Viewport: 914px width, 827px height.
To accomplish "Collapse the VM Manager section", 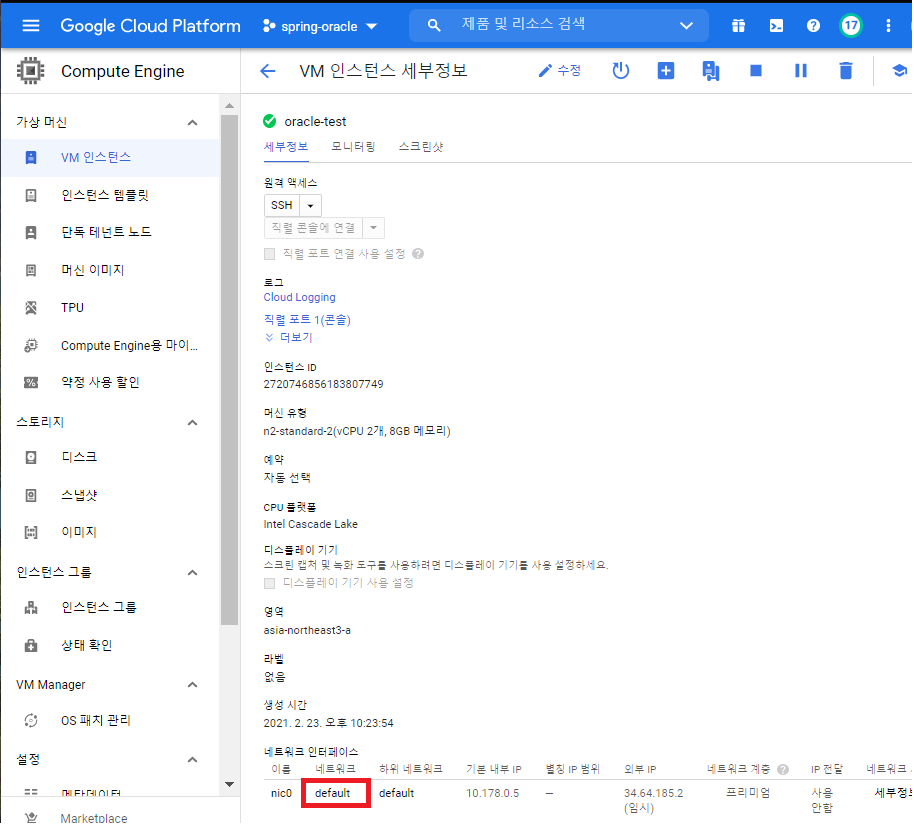I will [x=192, y=685].
